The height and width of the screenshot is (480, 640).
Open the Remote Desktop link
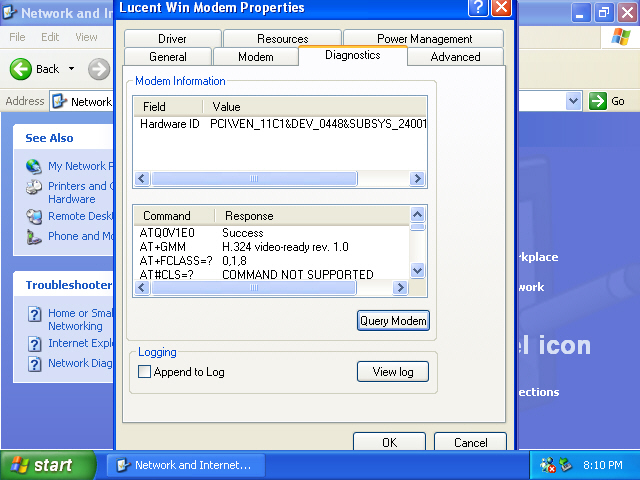(80, 216)
